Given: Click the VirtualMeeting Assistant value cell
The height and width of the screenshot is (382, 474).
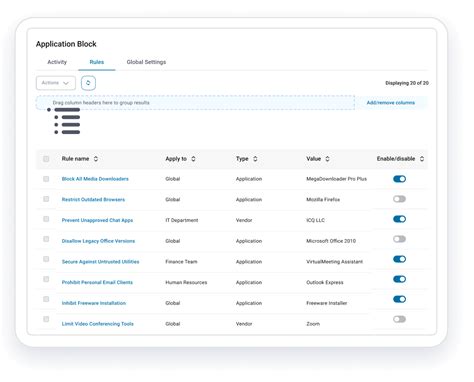Looking at the screenshot, I should (x=334, y=262).
